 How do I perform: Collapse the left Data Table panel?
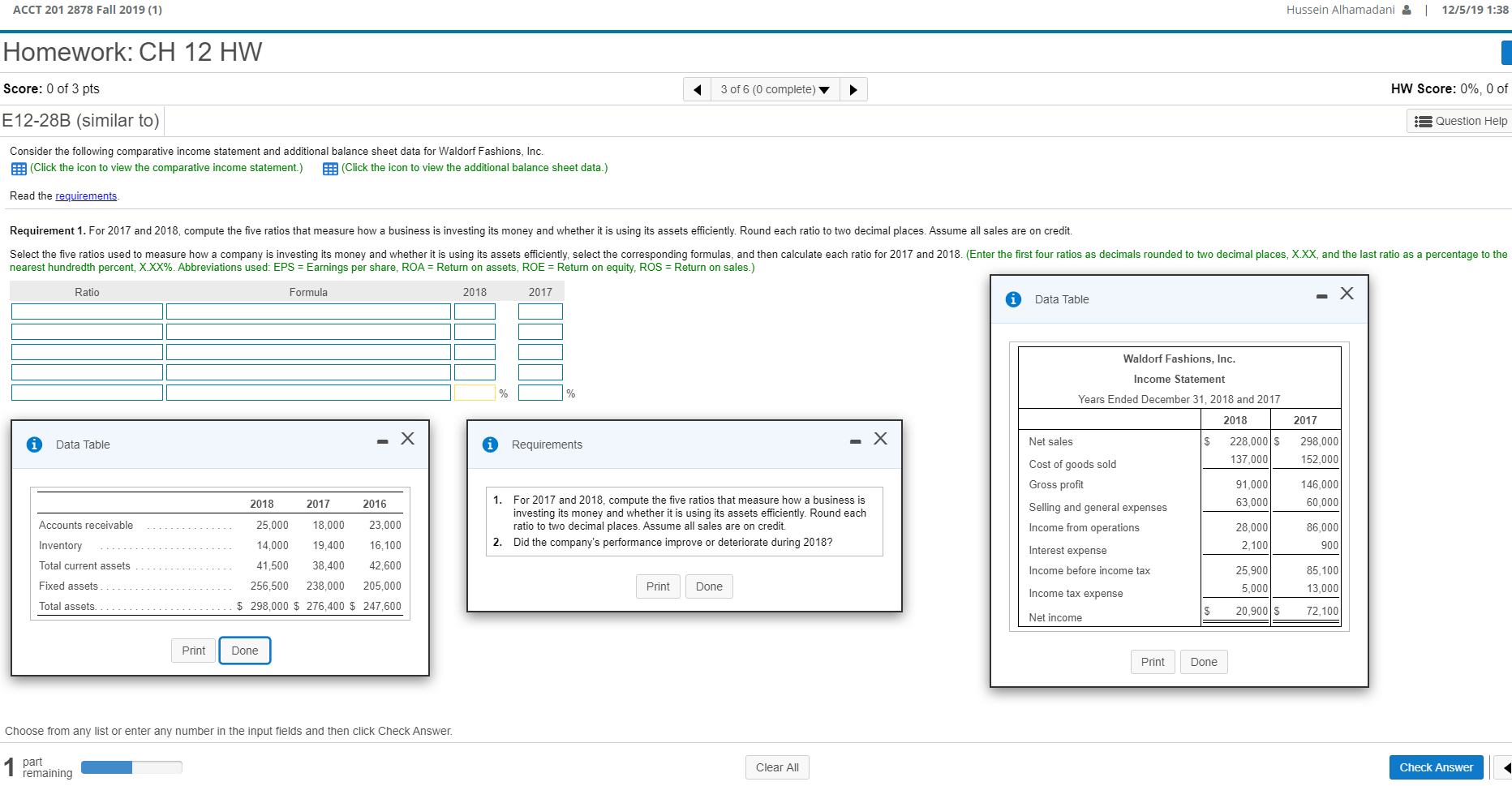380,440
